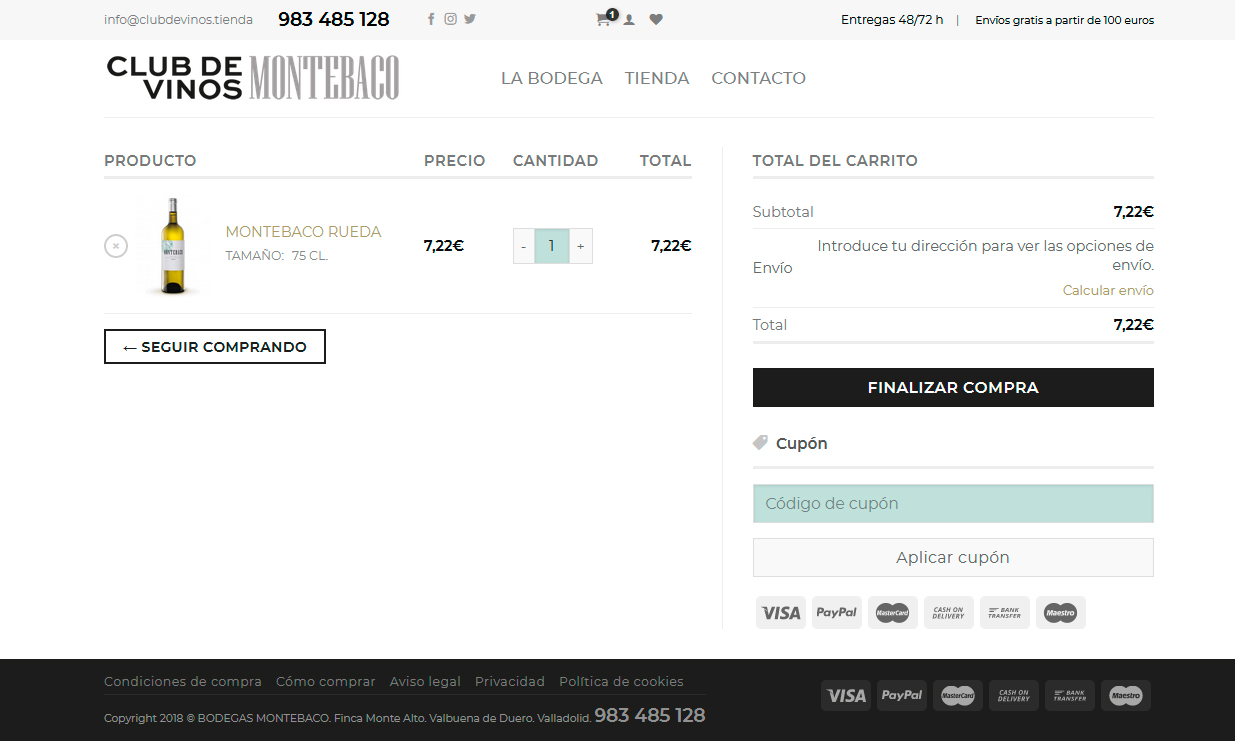Screen dimensions: 1235x741
Task: Open the Twitter social icon
Action: pos(470,19)
